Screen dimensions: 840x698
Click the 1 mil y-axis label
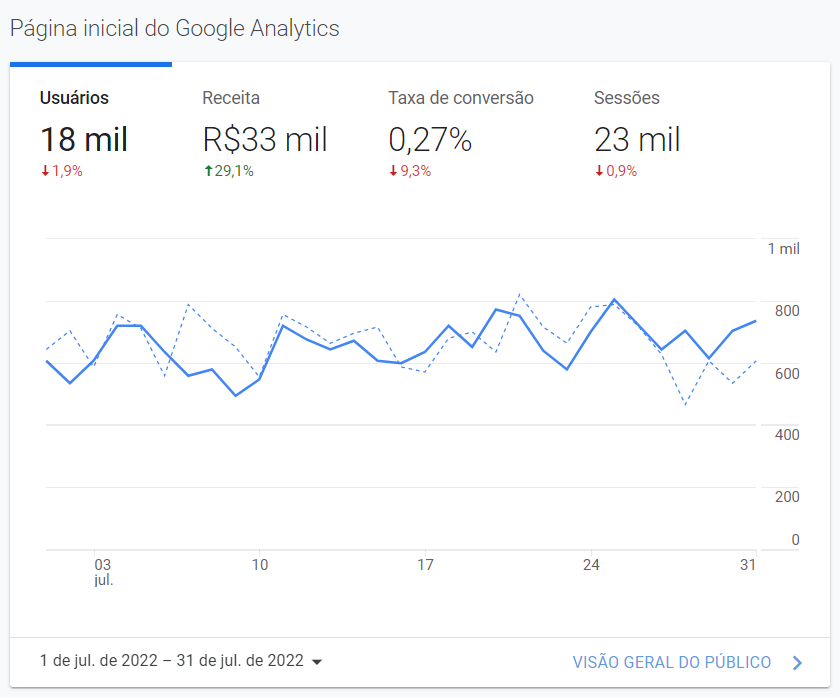click(x=783, y=249)
